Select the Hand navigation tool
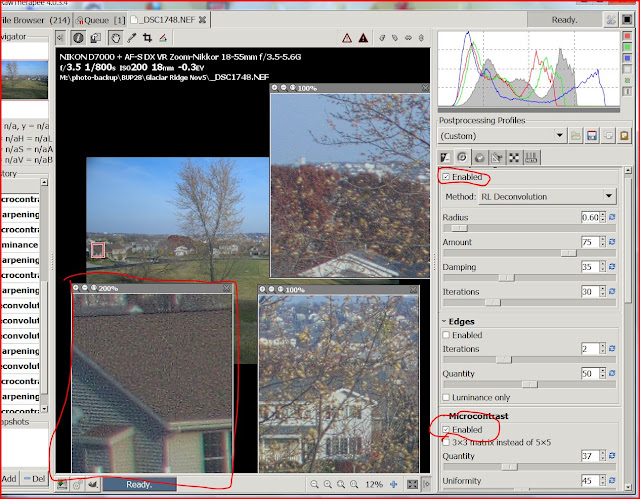This screenshot has height=499, width=640. pyautogui.click(x=116, y=38)
